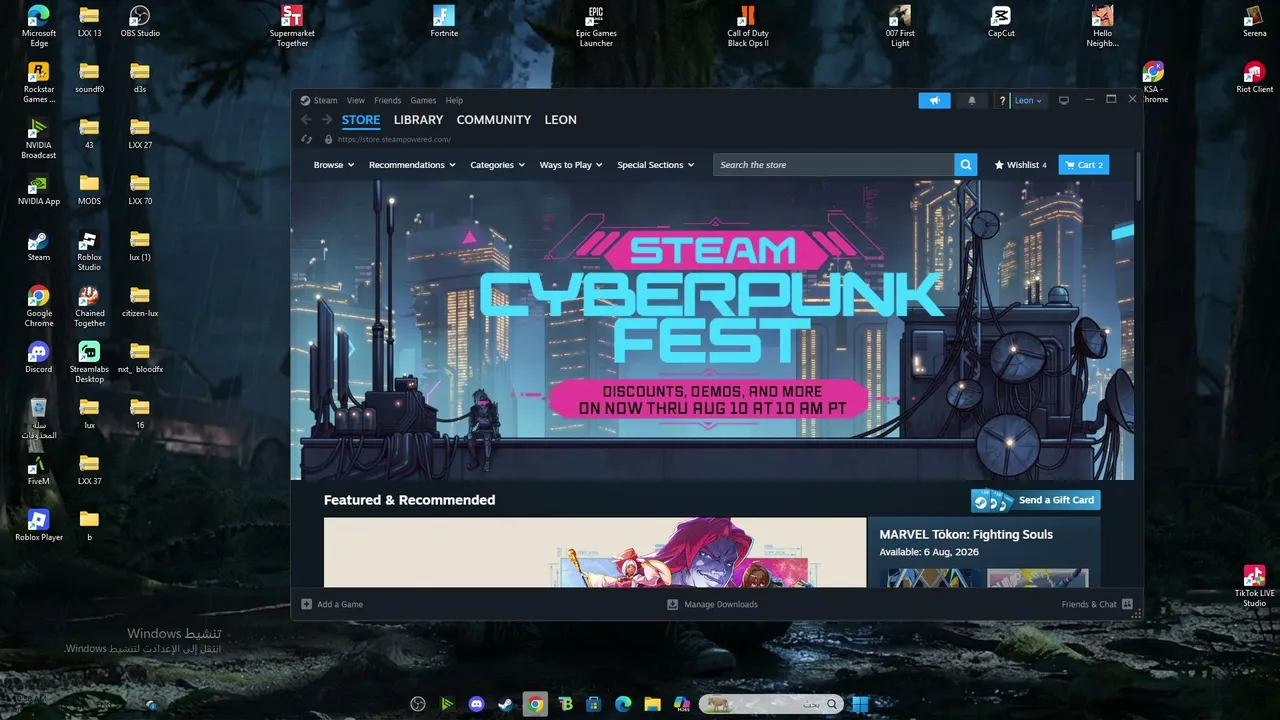The image size is (1280, 720).
Task: Click the store URL in the address bar
Action: point(394,140)
